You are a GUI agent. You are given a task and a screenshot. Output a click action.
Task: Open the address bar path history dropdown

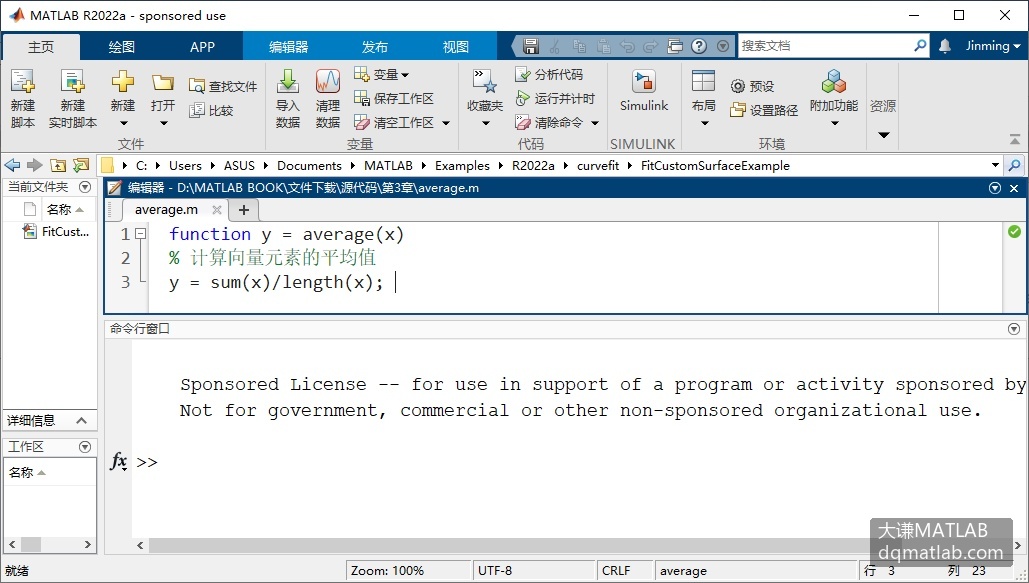996,165
